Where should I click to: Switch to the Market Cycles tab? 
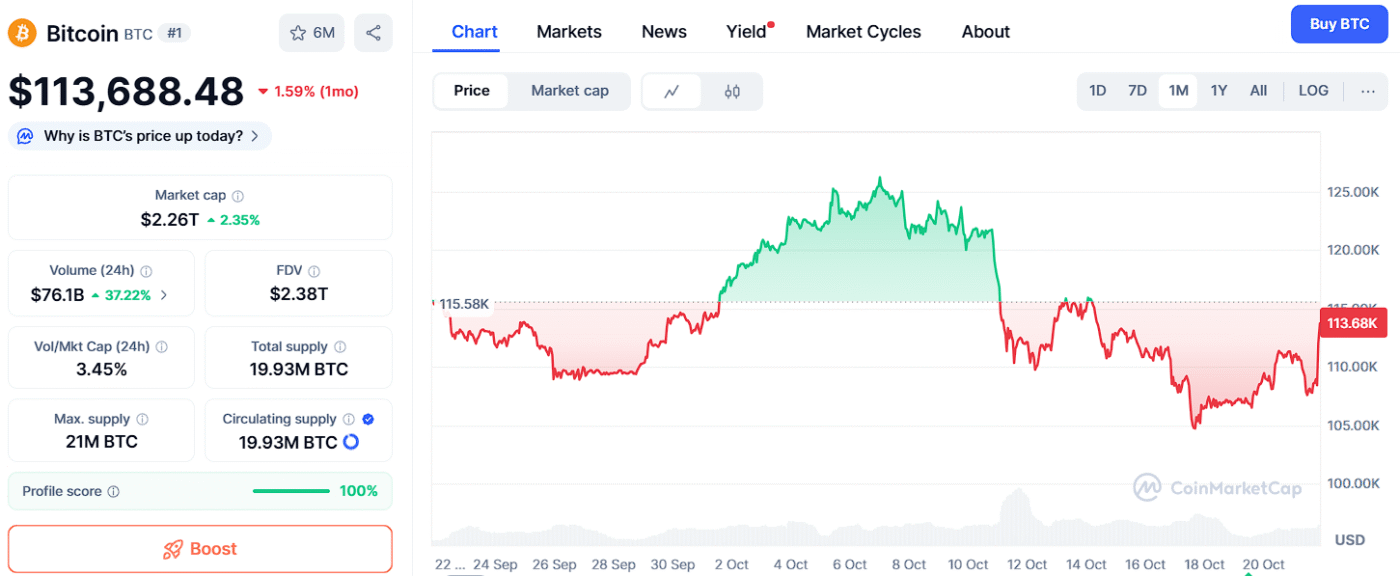863,32
